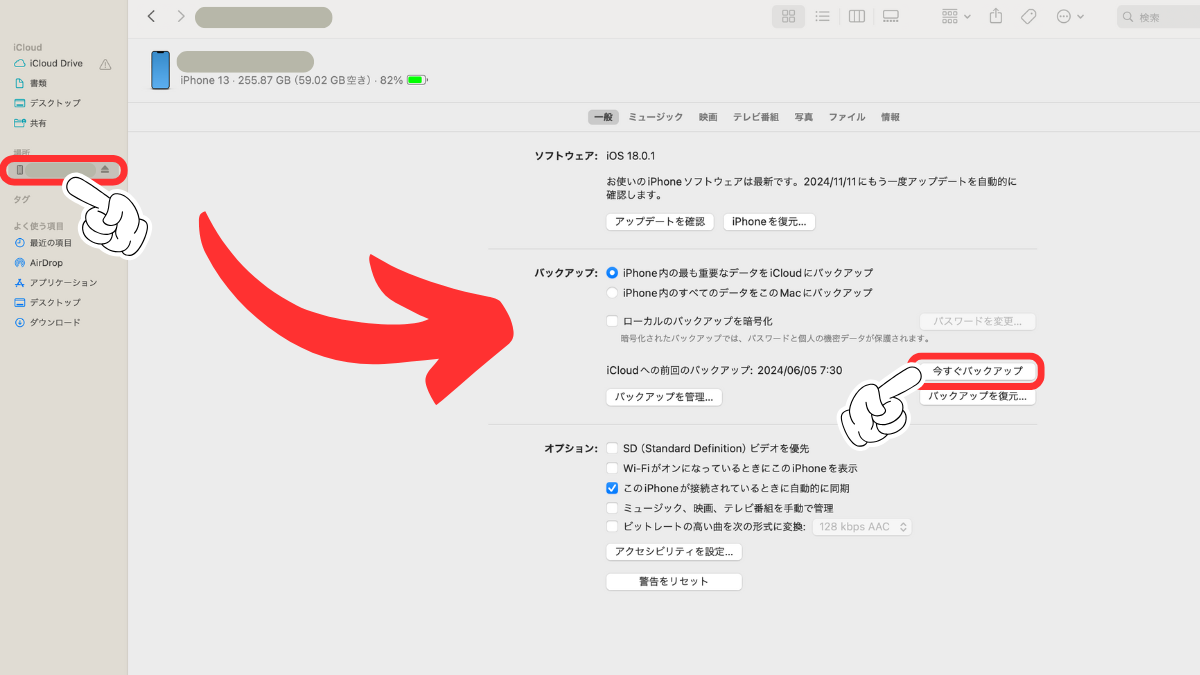
Task: Open デスクトップ under よく使う項目
Action: pos(55,303)
